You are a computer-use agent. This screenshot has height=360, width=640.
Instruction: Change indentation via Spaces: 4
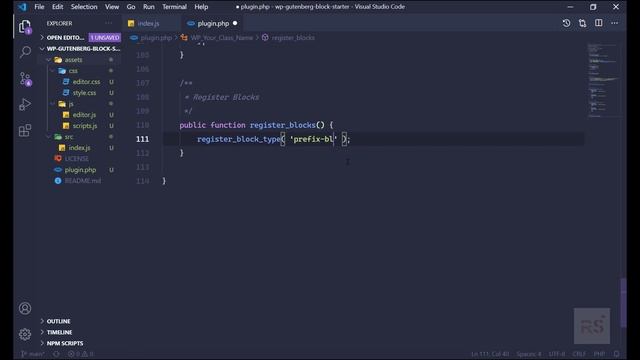tap(529, 354)
